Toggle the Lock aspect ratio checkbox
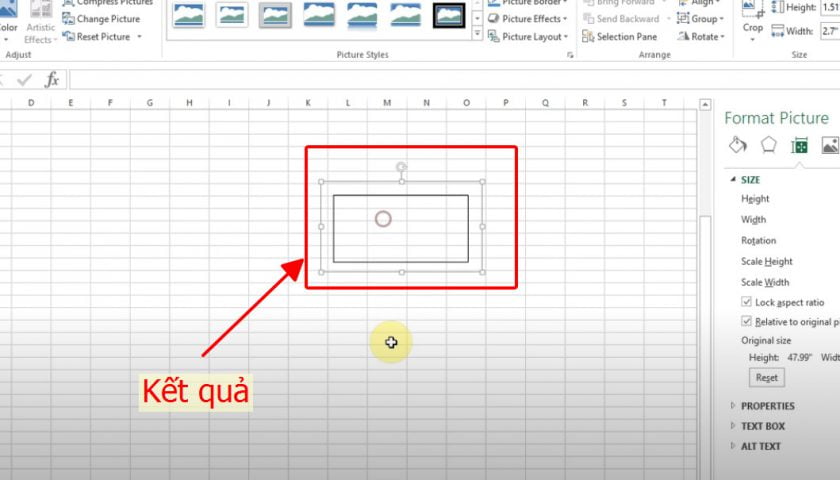840x480 pixels. point(746,302)
